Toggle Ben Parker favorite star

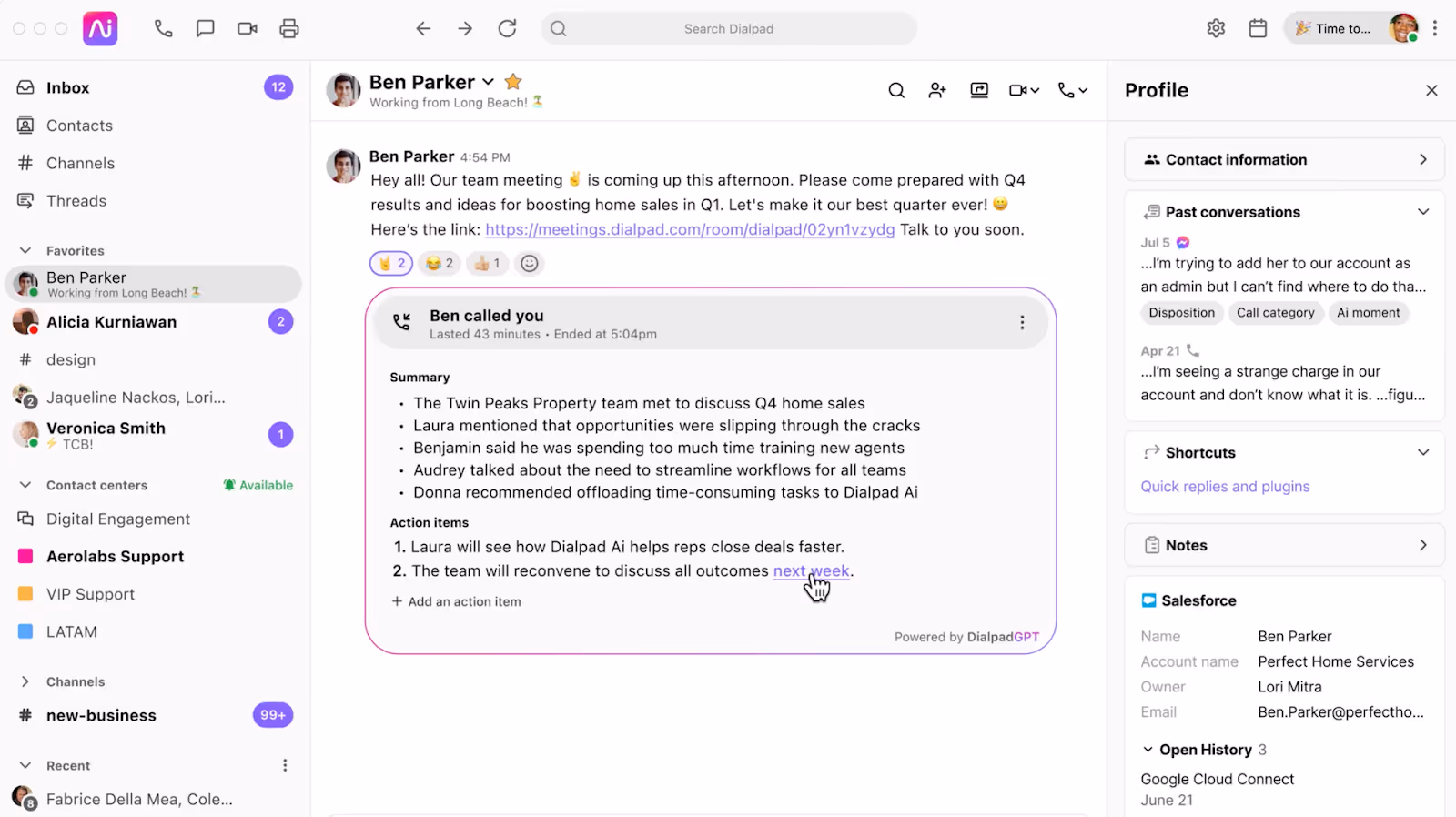point(513,82)
